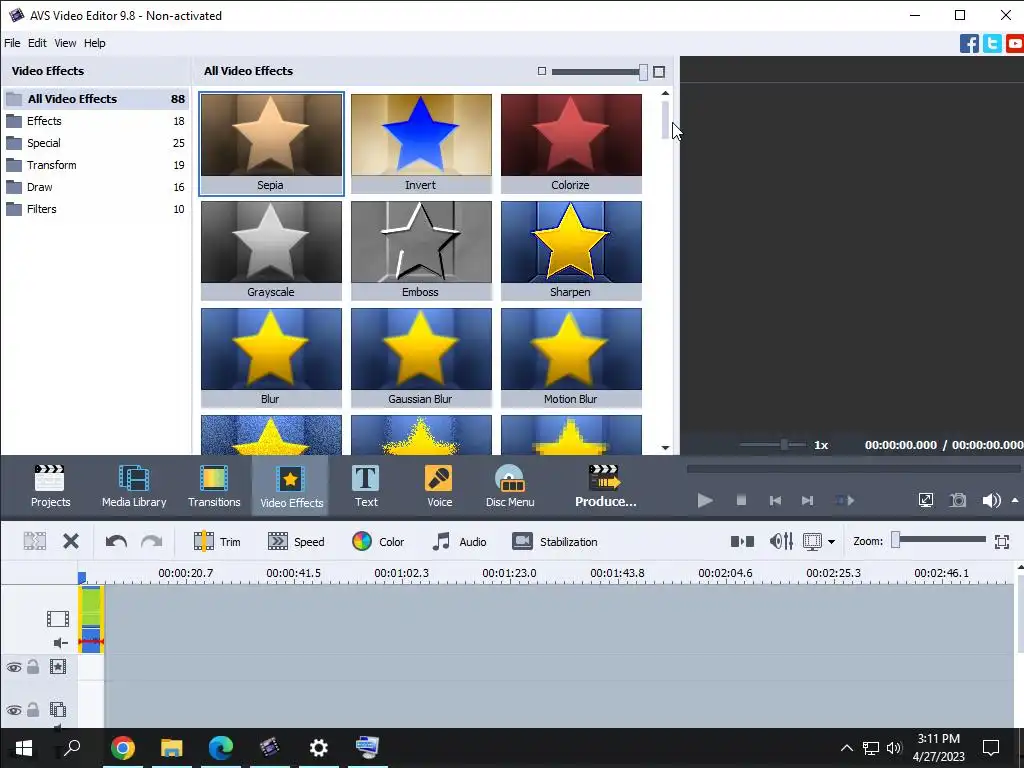
Task: Select the Motion Blur effect
Action: [x=571, y=358]
